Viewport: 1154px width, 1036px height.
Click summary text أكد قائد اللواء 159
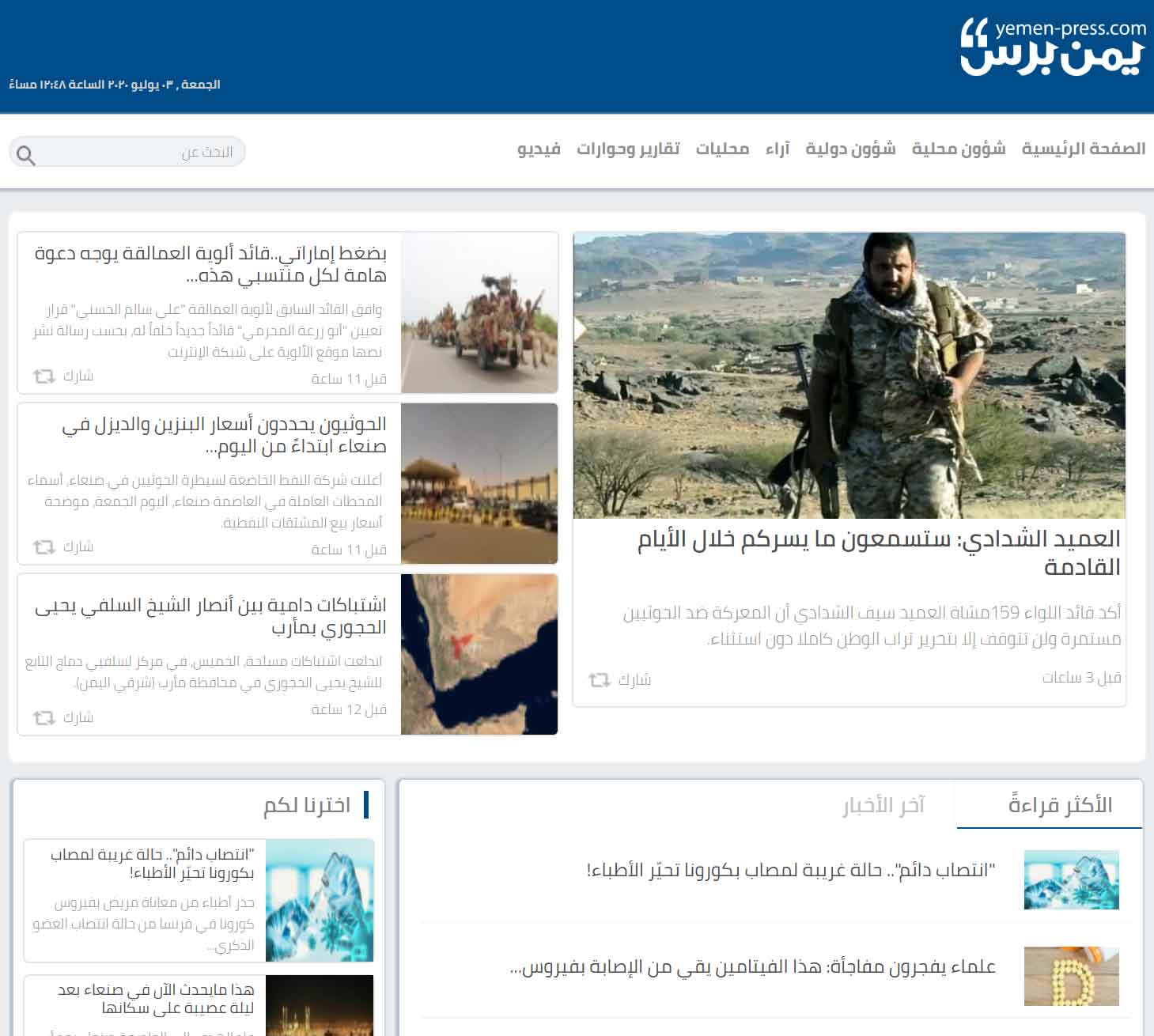tap(872, 626)
